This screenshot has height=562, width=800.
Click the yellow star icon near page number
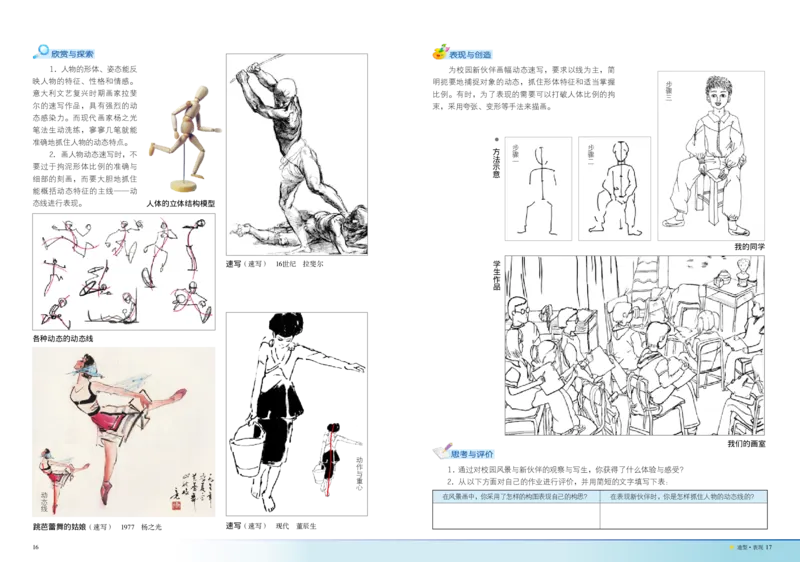tap(731, 546)
